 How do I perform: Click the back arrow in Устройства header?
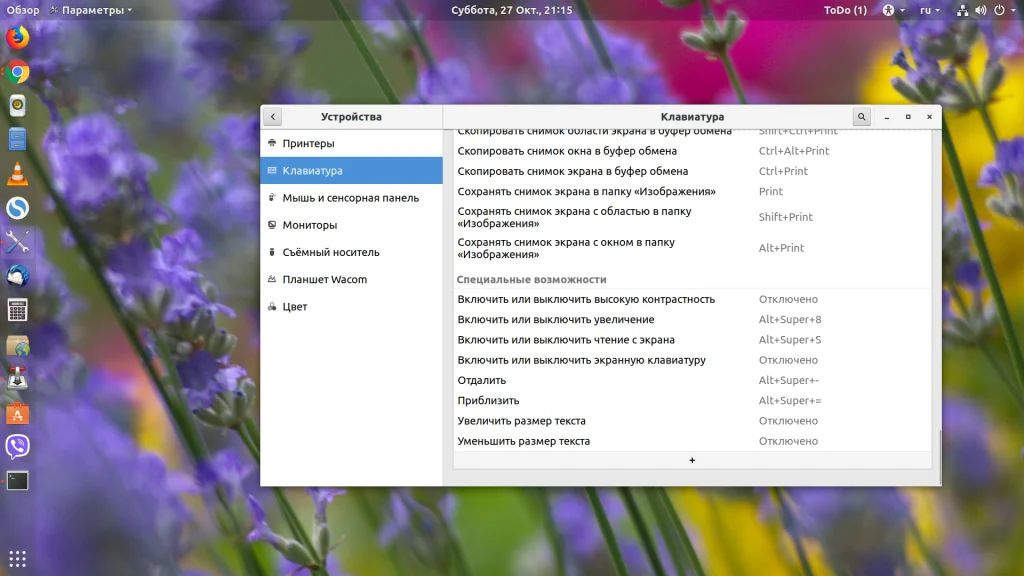(273, 117)
